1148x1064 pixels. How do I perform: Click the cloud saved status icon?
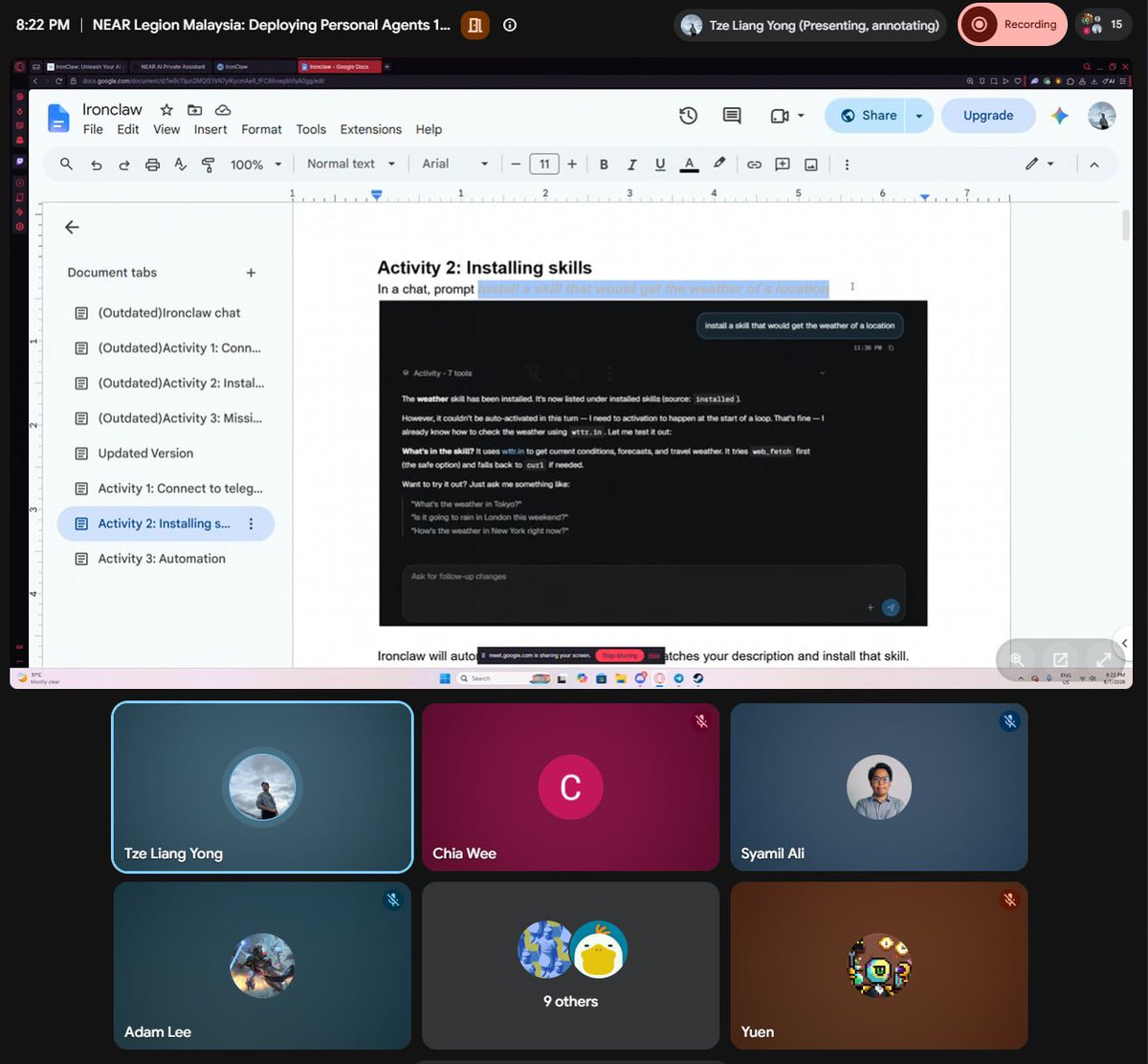coord(223,110)
